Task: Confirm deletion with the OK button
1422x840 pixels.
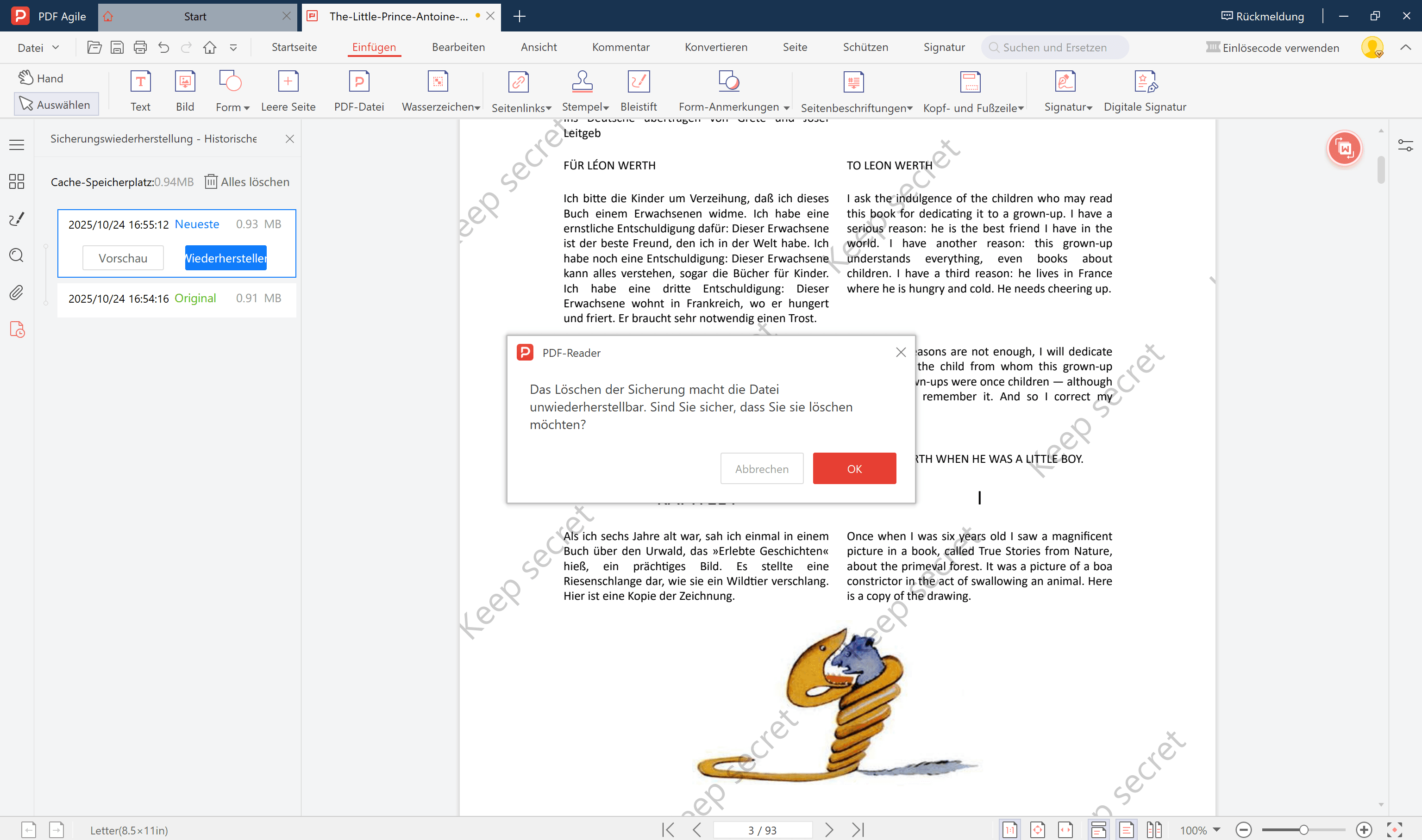Action: 854,469
